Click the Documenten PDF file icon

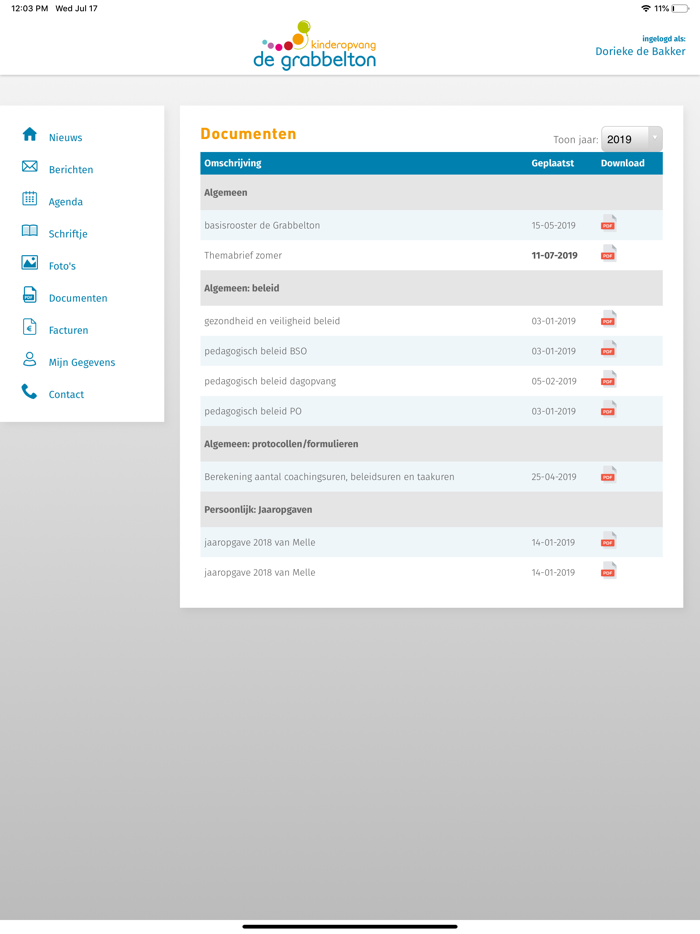[x=30, y=295]
